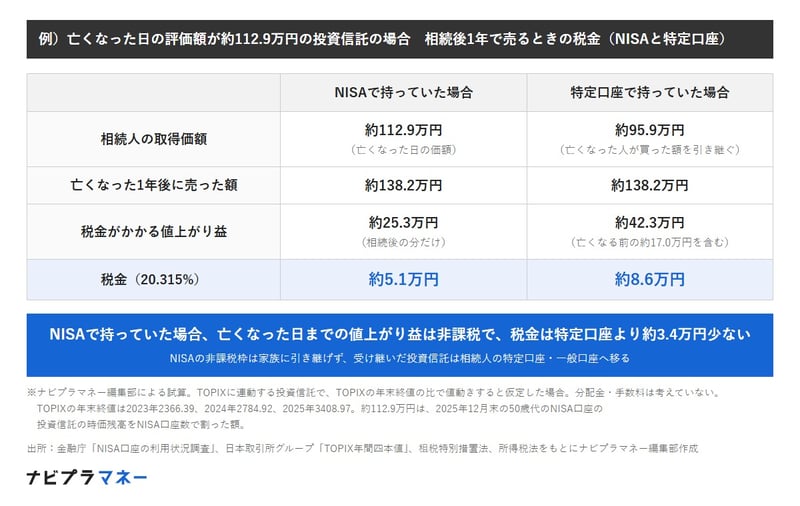Click the ナビプラマネー logo

click(x=87, y=477)
